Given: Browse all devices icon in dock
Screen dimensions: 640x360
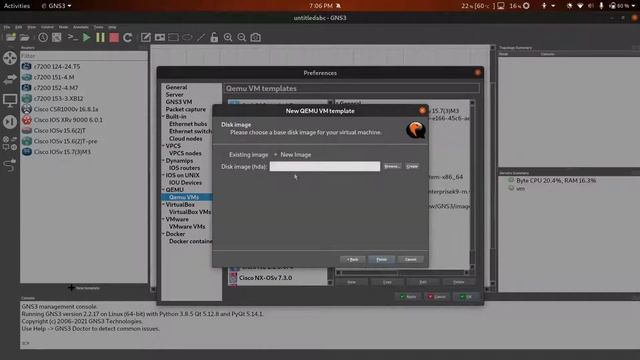Looking at the screenshot, I should tap(10, 143).
